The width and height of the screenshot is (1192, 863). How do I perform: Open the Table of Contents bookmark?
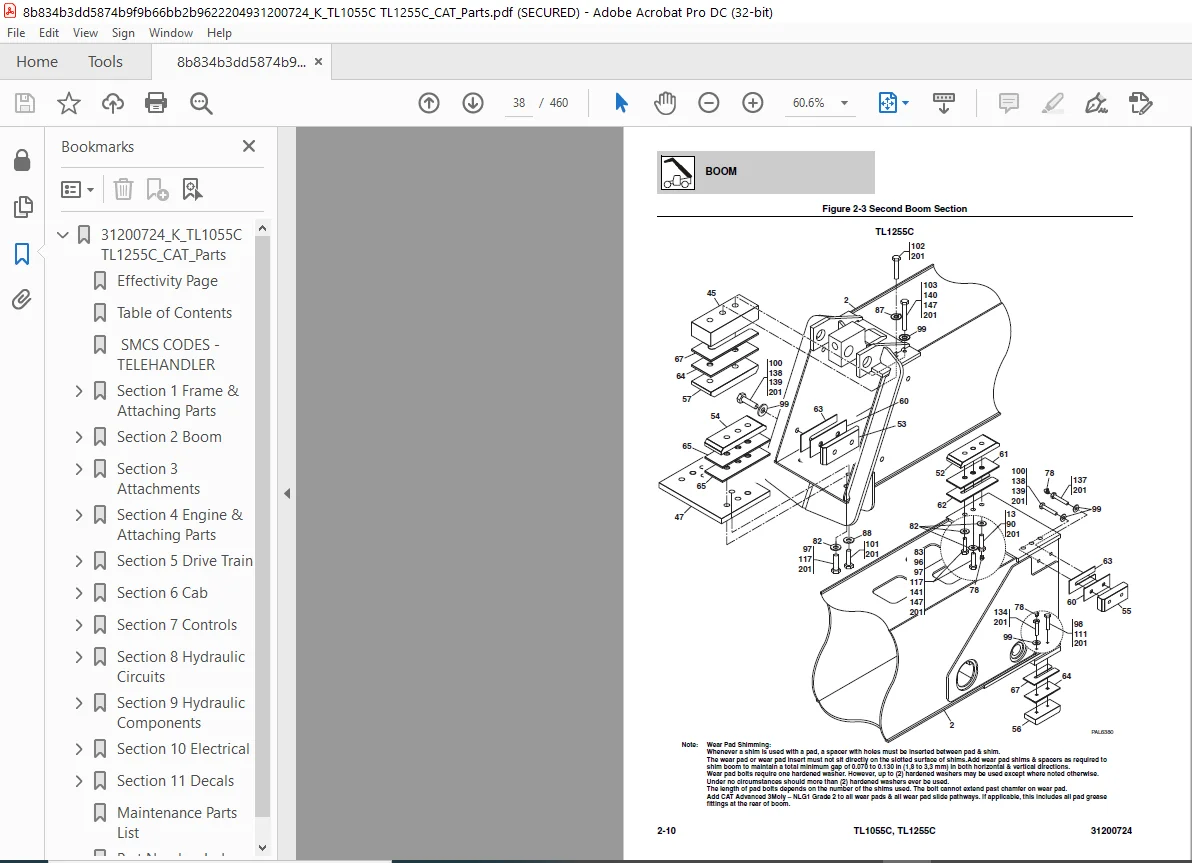pyautogui.click(x=174, y=313)
